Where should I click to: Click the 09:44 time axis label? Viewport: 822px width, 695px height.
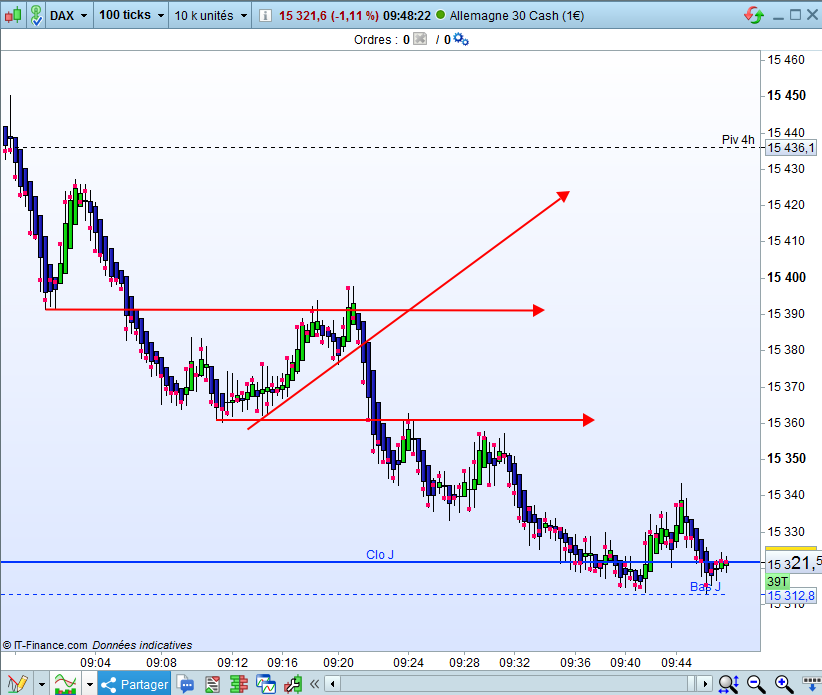coord(676,663)
